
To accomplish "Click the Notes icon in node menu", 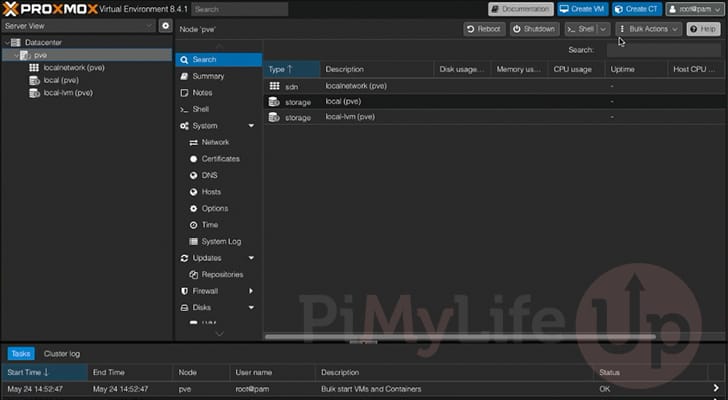I will (184, 93).
